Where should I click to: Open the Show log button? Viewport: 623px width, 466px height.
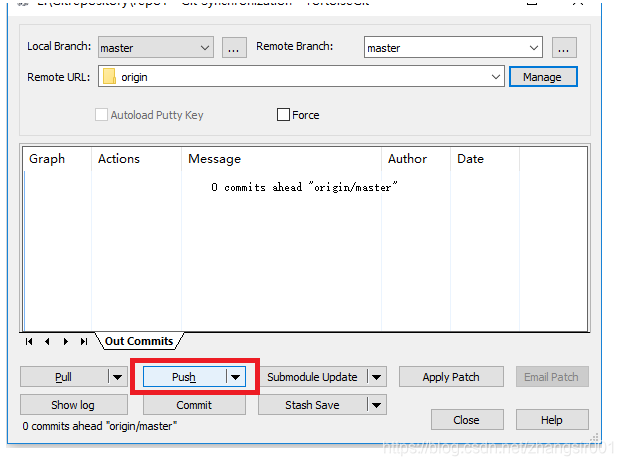(74, 405)
